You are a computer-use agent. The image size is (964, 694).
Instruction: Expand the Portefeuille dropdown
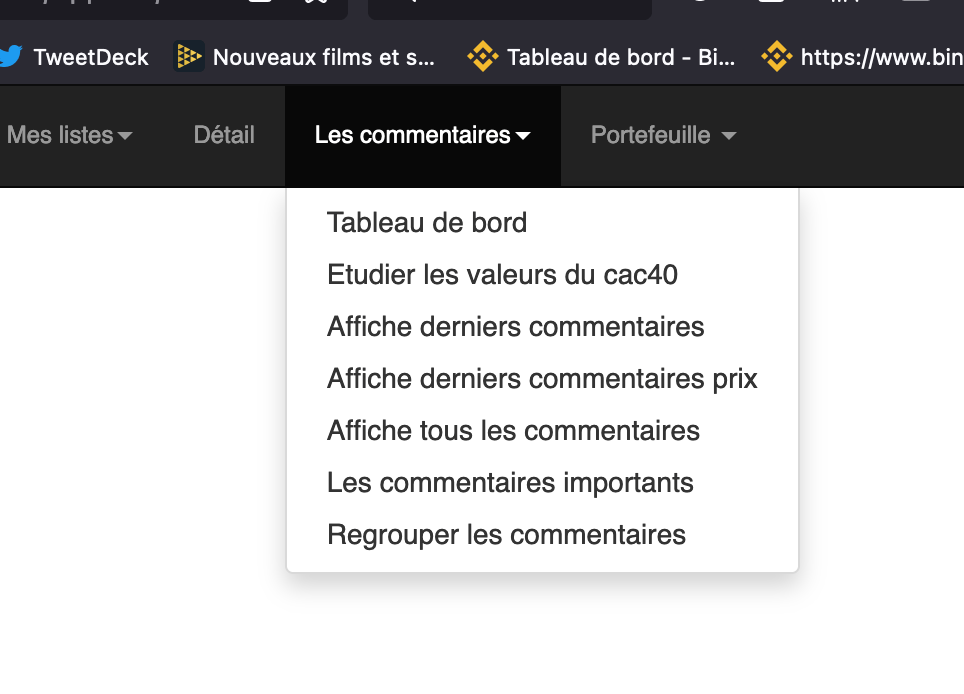(x=663, y=135)
